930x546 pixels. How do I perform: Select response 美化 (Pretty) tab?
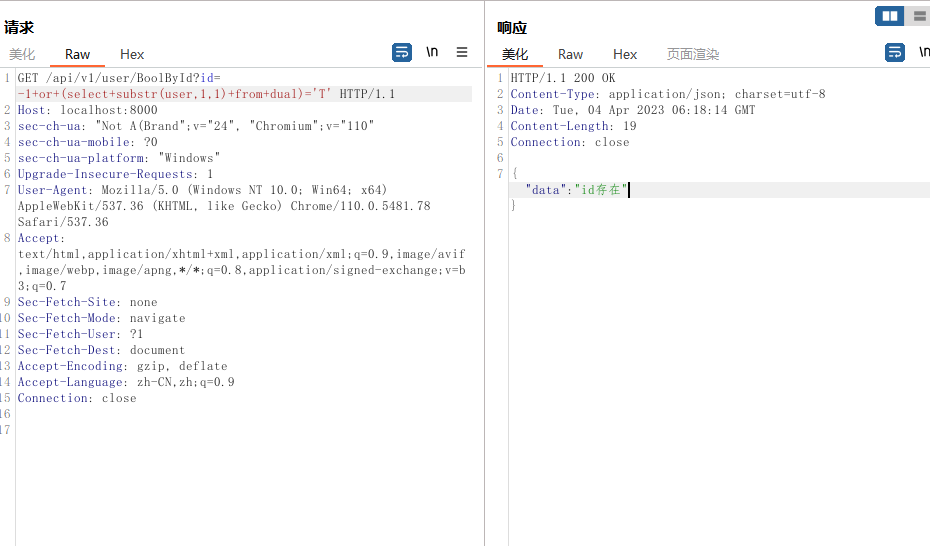515,54
